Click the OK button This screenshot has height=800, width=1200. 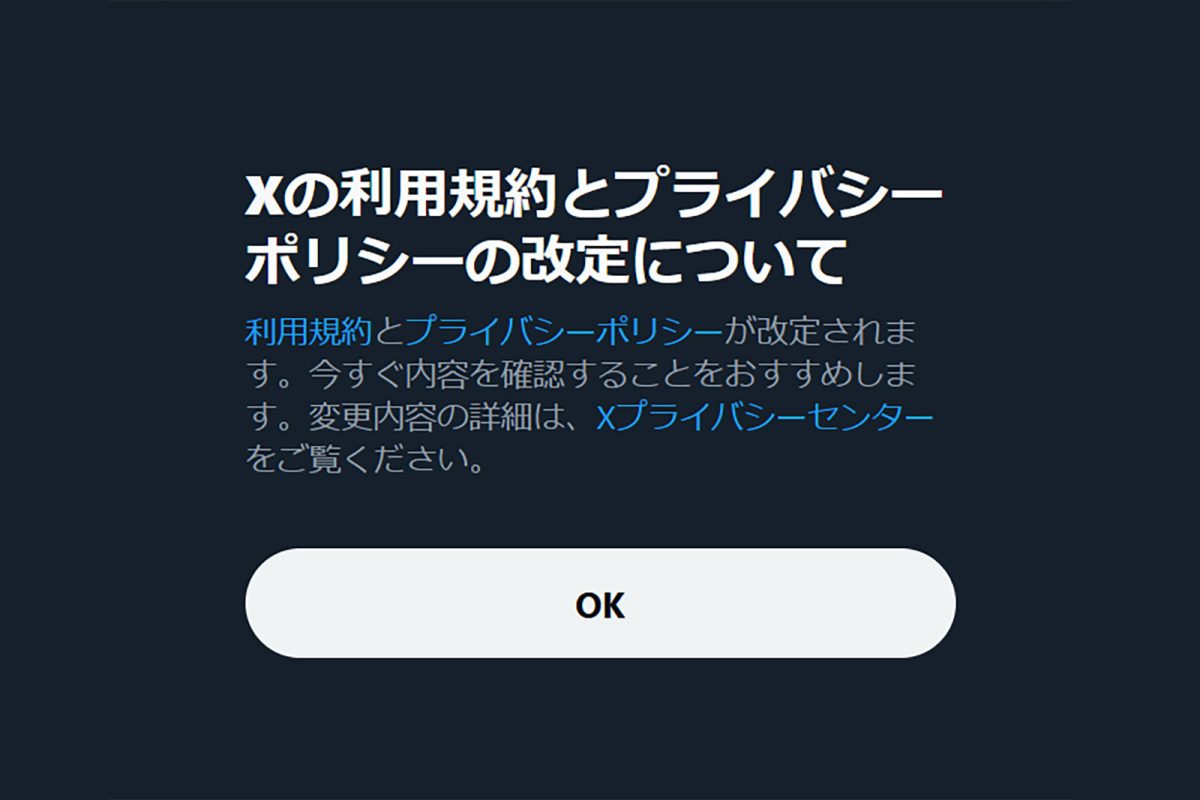coord(600,603)
